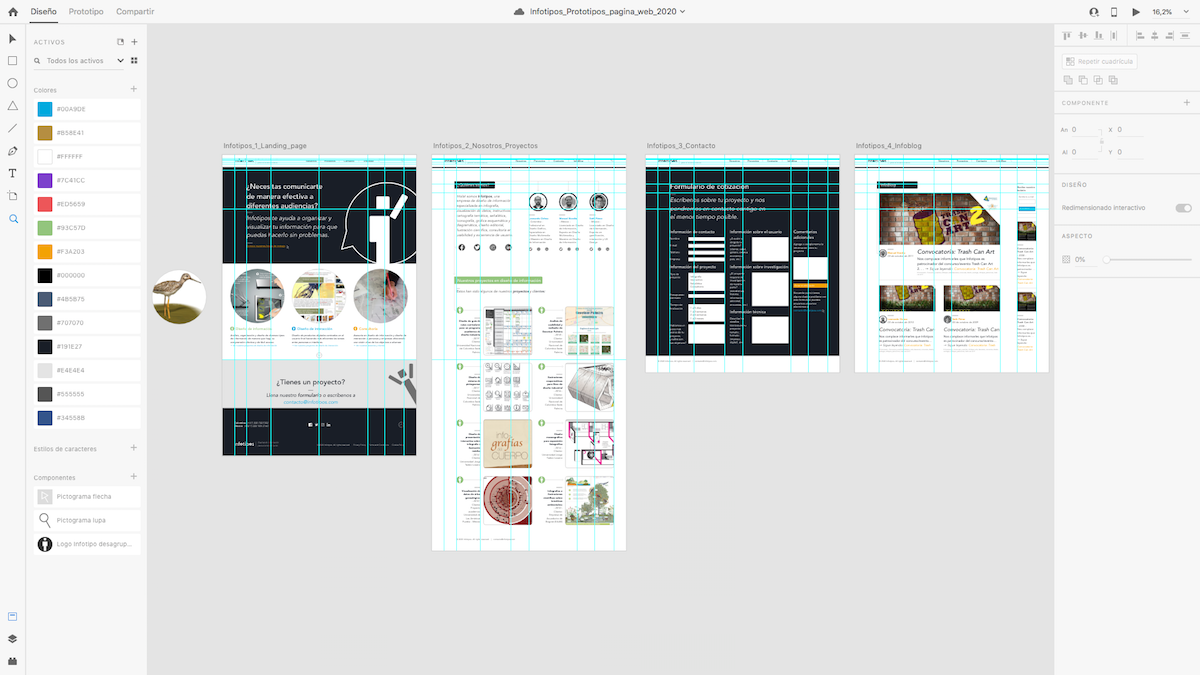The image size is (1200, 675).
Task: Toggle Redimensionado interactivo switch
Action: pyautogui.click(x=1184, y=208)
